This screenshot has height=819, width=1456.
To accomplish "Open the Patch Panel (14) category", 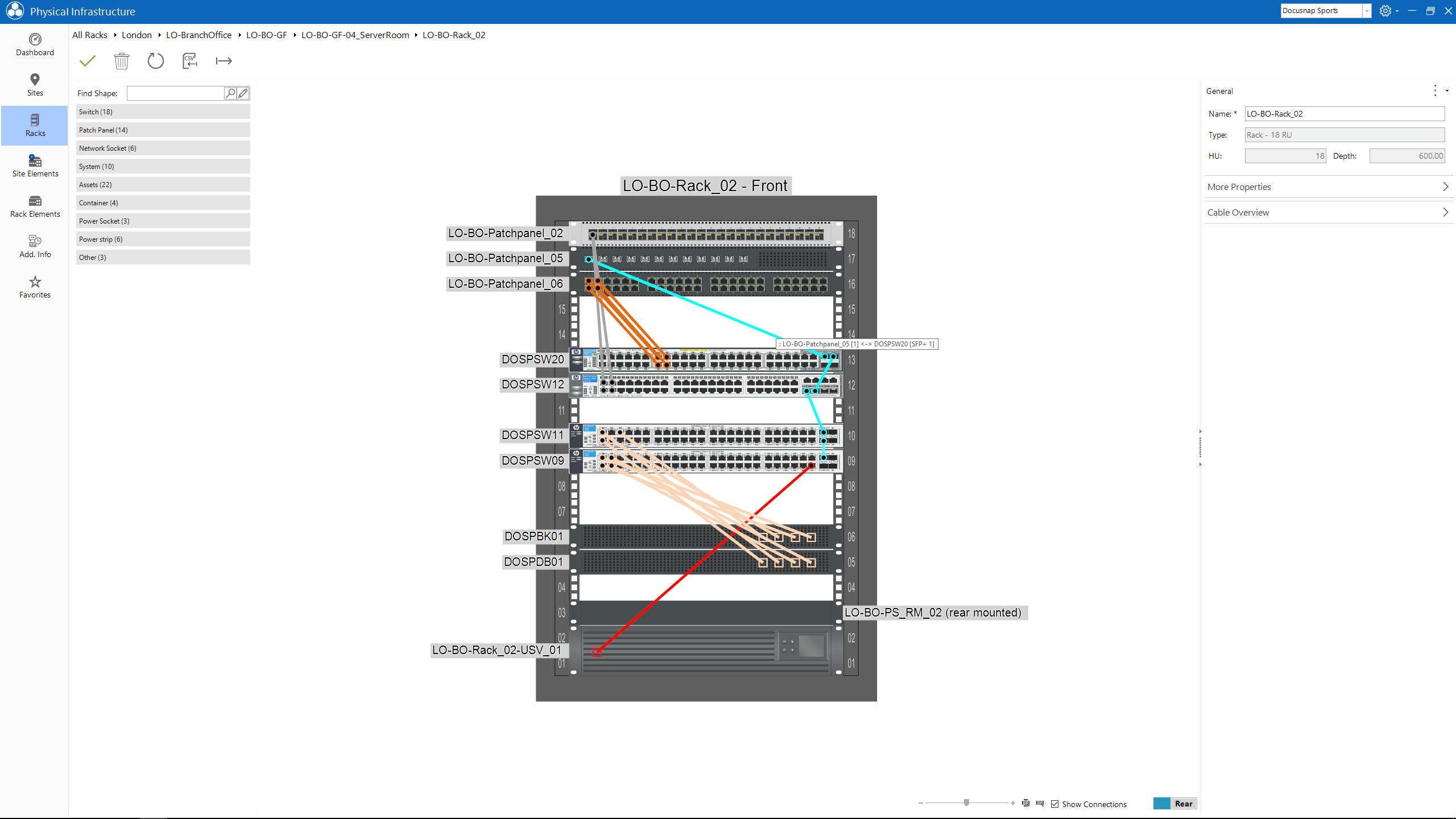I will (163, 130).
